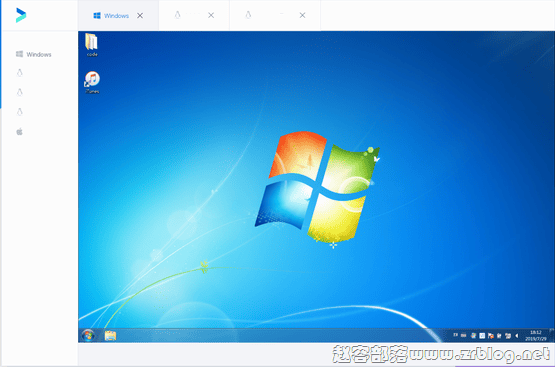Image resolution: width=555 pixels, height=367 pixels.
Task: Select the code folder on desktop
Action: click(92, 45)
